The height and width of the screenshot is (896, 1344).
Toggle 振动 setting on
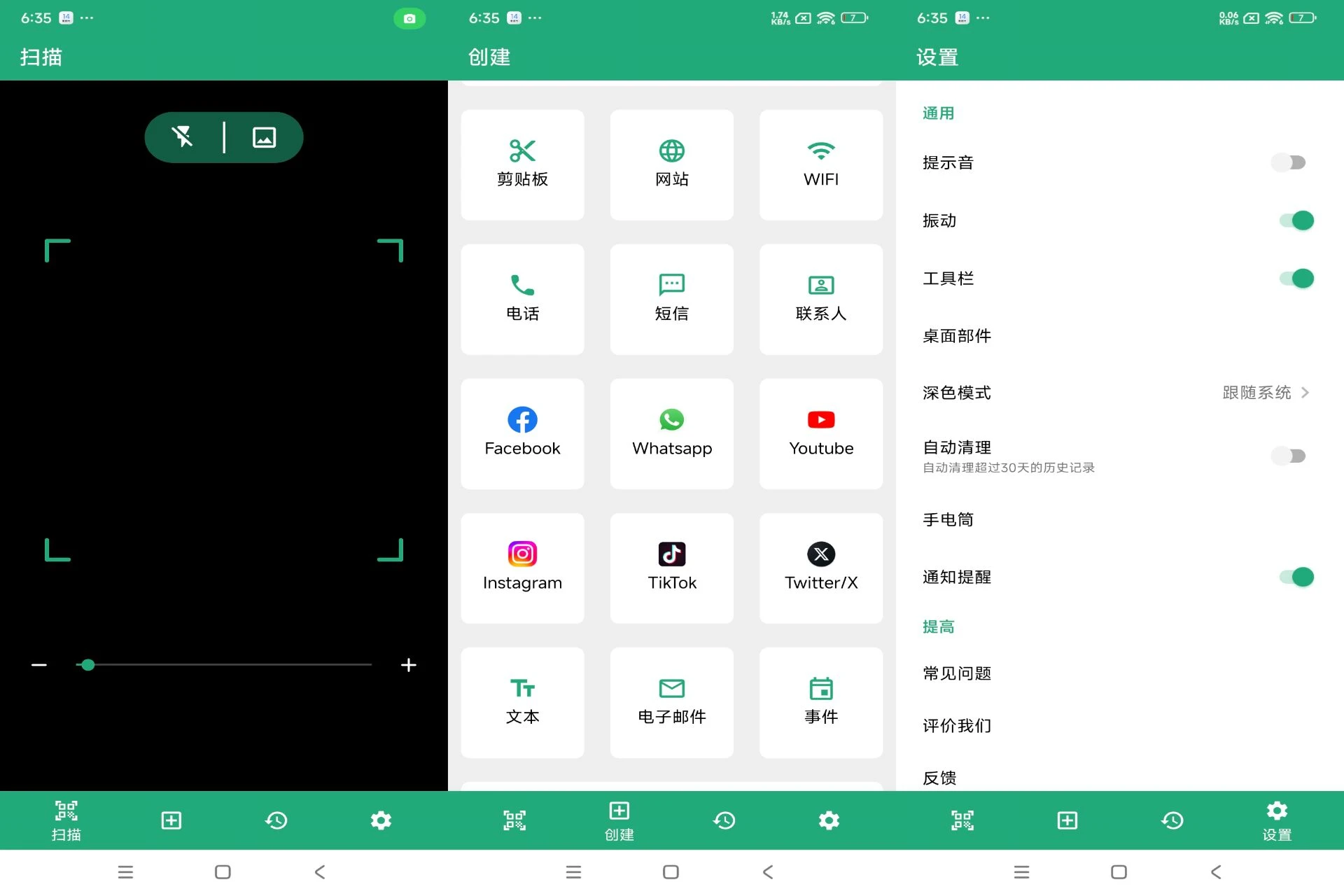(1297, 220)
